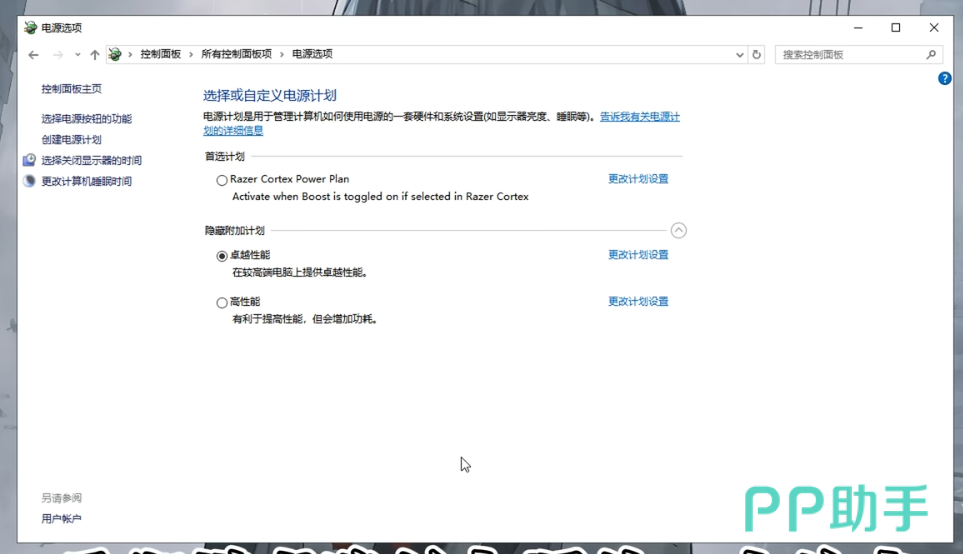Open the recent locations dropdown arrow
963x554 pixels.
point(77,55)
